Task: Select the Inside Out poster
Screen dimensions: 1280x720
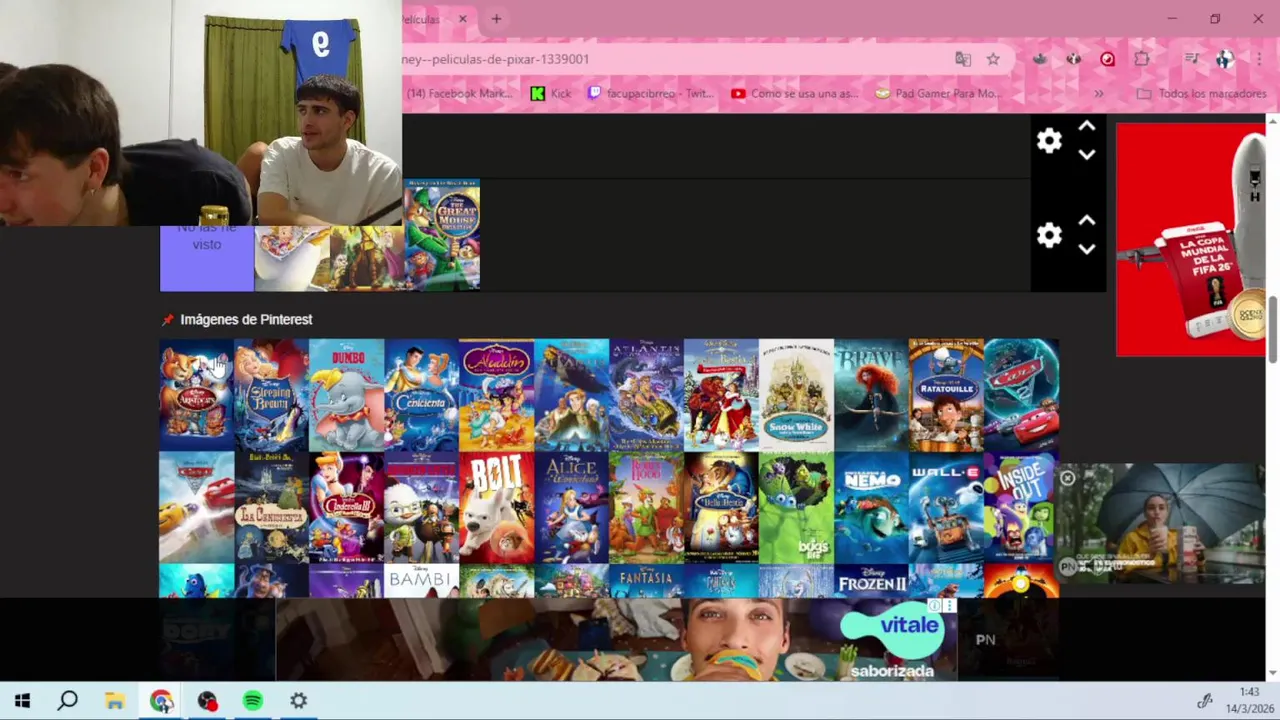Action: click(1021, 508)
